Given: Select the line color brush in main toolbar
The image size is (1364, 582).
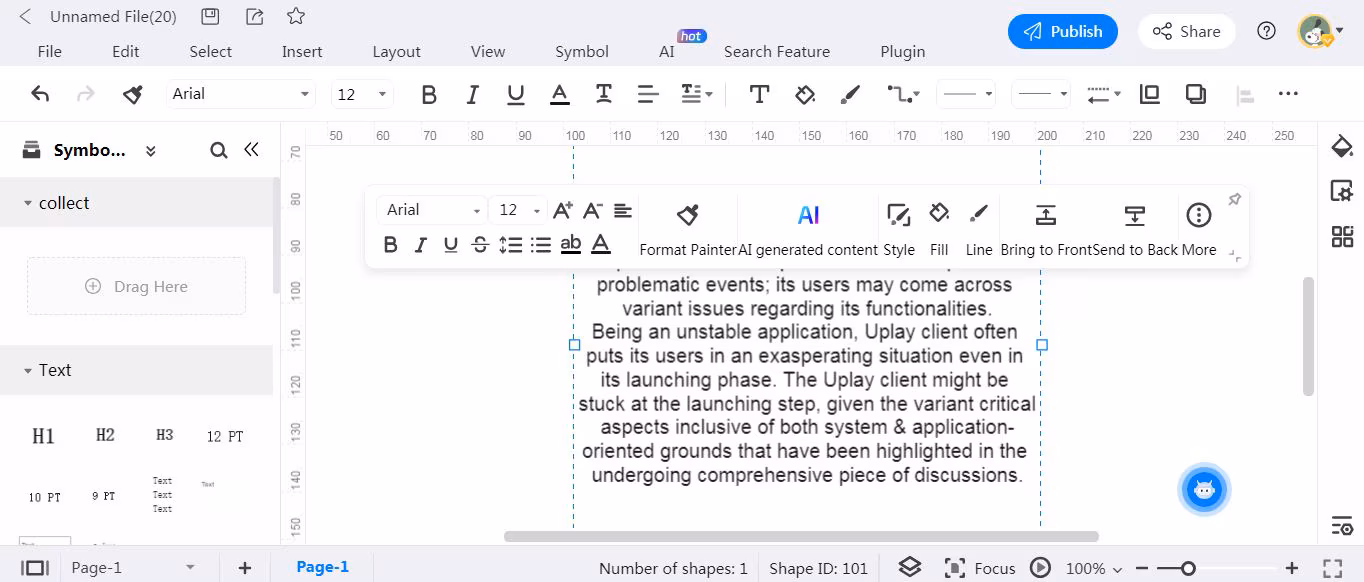Looking at the screenshot, I should coord(850,94).
